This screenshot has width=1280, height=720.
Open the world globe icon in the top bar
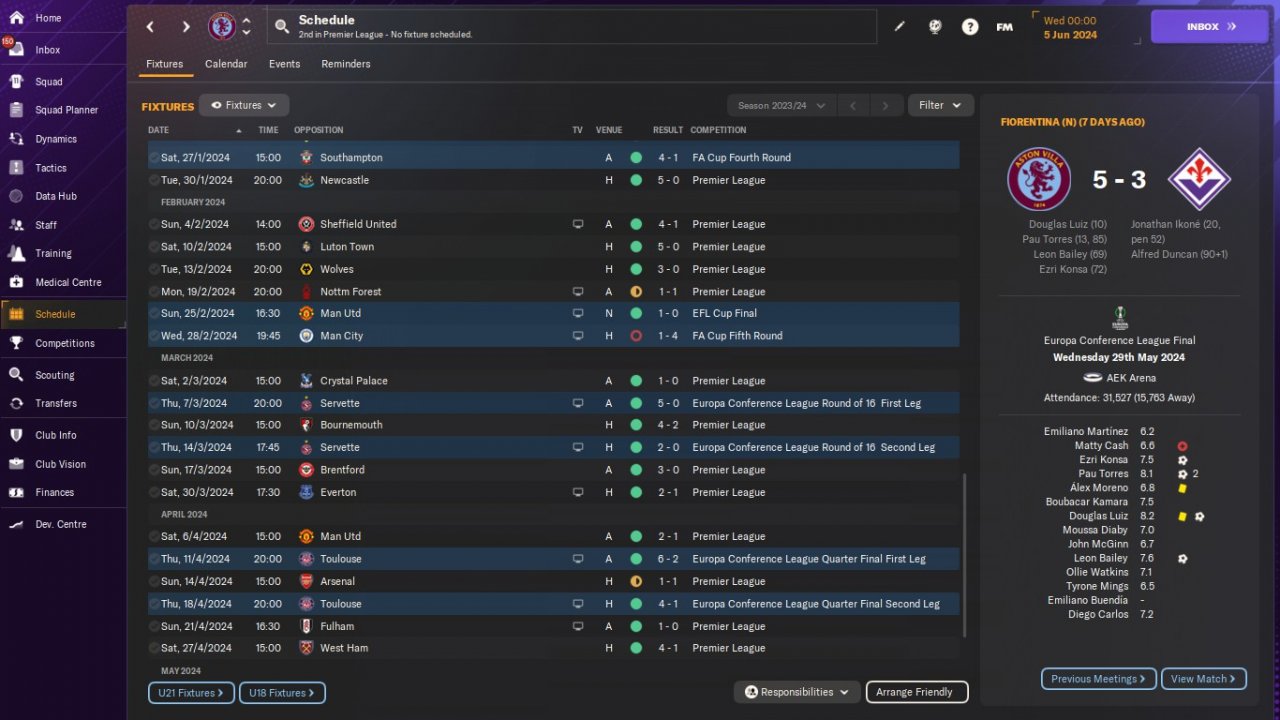coord(935,27)
